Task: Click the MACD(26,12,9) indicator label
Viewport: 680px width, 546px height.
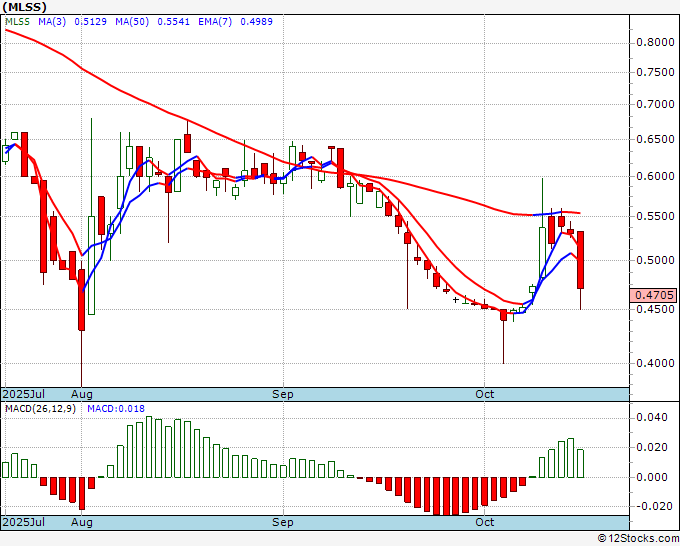Action: coord(40,409)
